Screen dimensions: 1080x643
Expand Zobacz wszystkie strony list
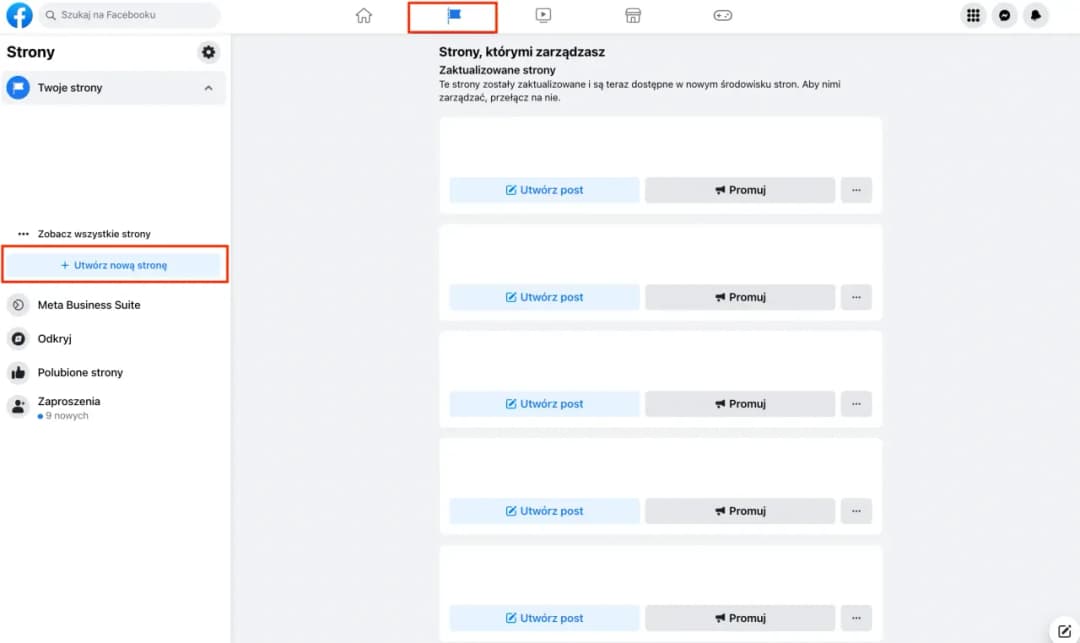pos(93,234)
